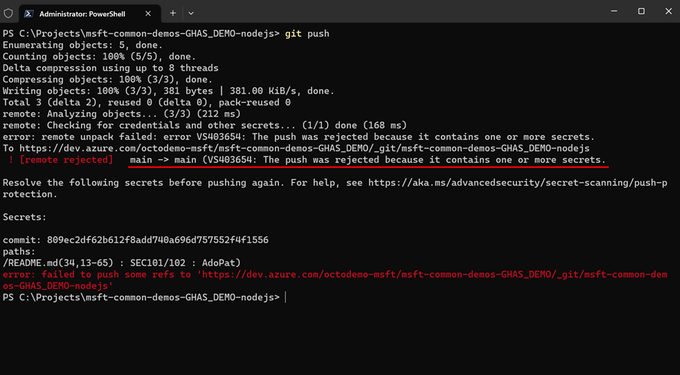Screen dimensions: 680x375
Task: Click the PowerShell icon on the tab
Action: (28, 14)
